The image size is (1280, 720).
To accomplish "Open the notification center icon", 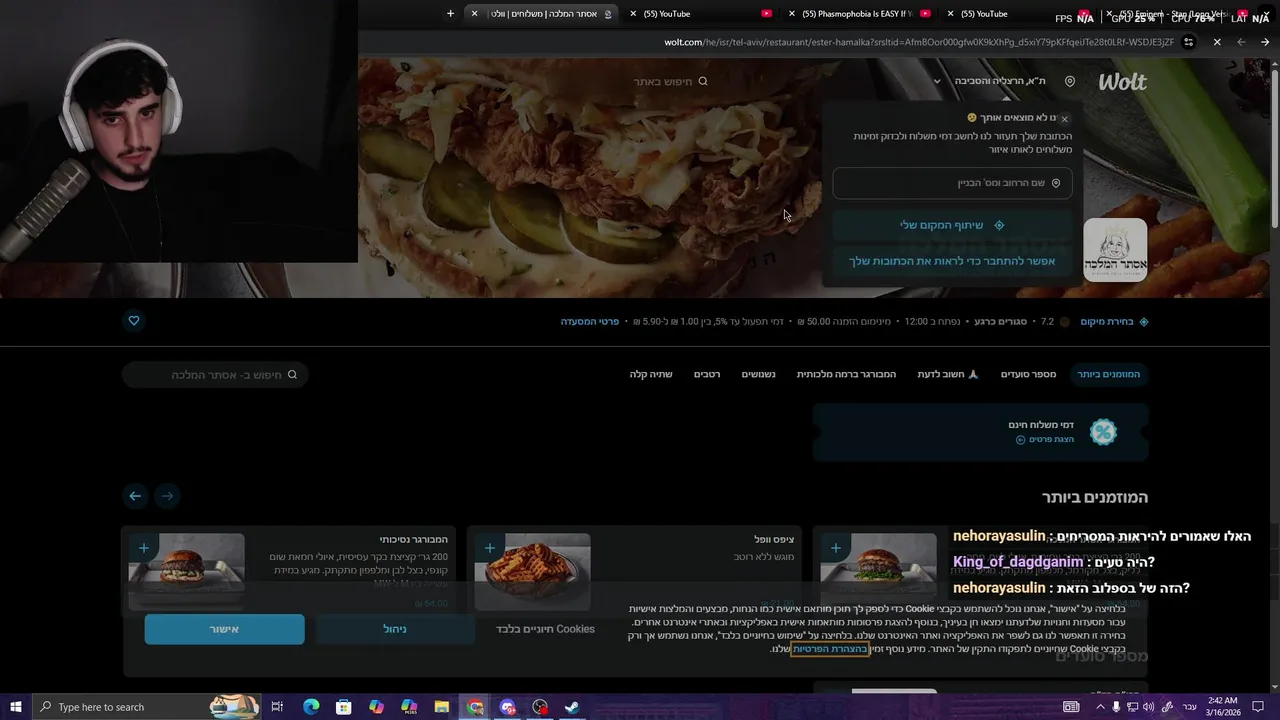I will tap(1258, 707).
